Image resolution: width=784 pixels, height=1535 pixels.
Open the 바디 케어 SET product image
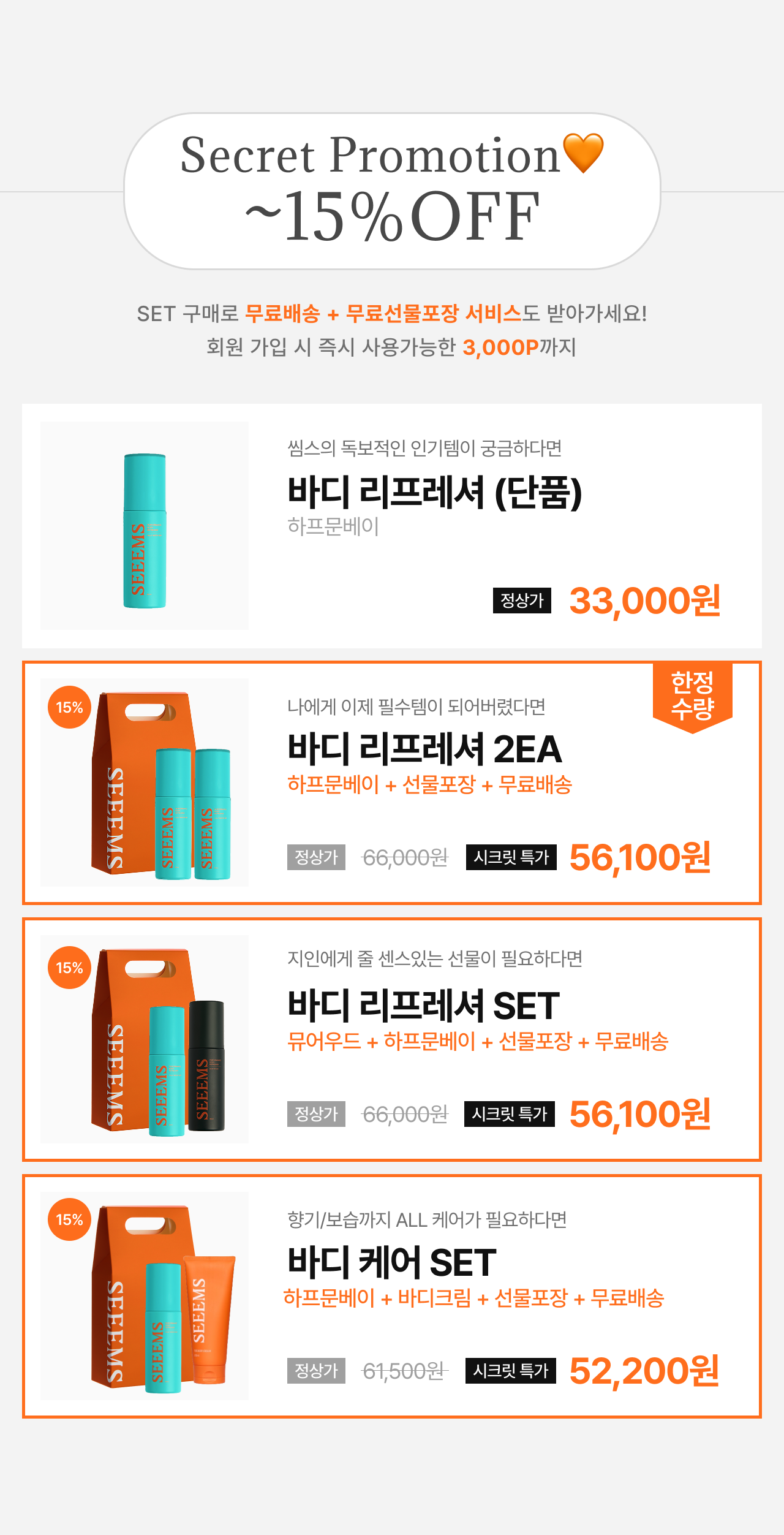pyautogui.click(x=145, y=1296)
